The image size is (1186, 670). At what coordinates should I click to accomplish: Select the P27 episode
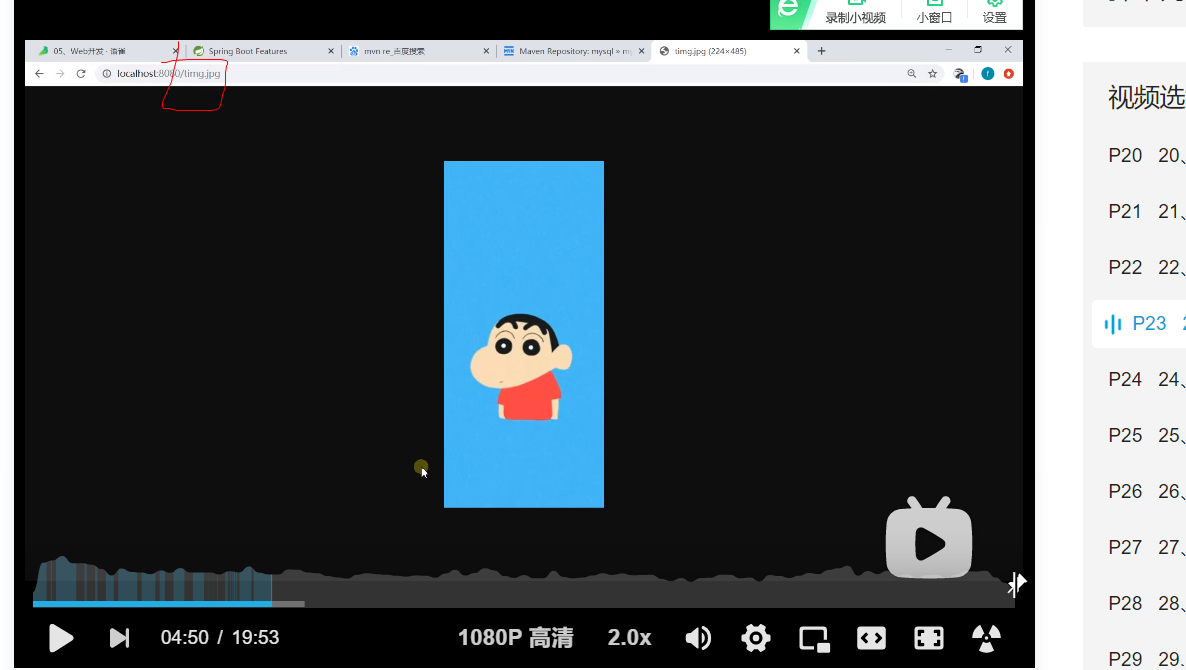pos(1146,547)
